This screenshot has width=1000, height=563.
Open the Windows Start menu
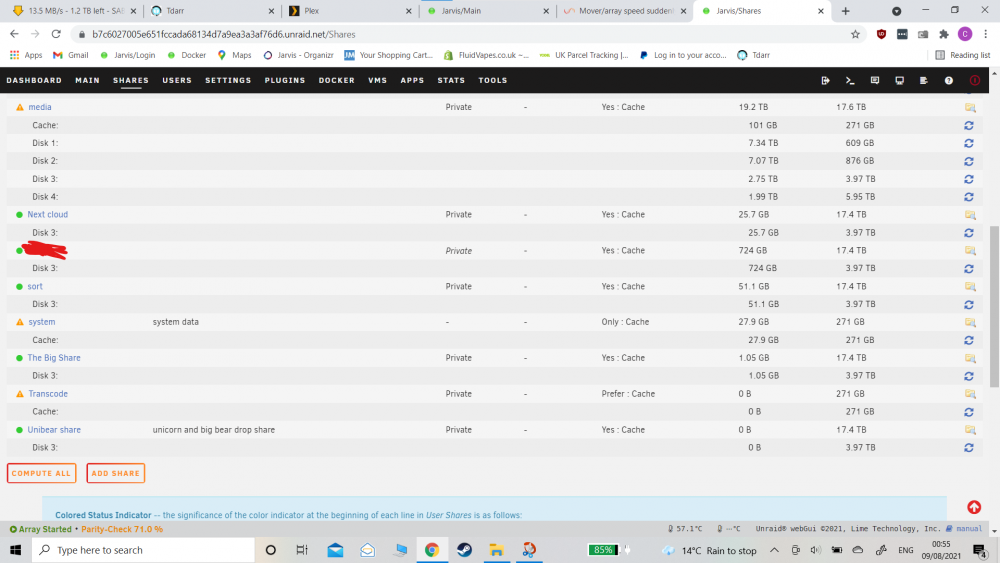(x=15, y=550)
